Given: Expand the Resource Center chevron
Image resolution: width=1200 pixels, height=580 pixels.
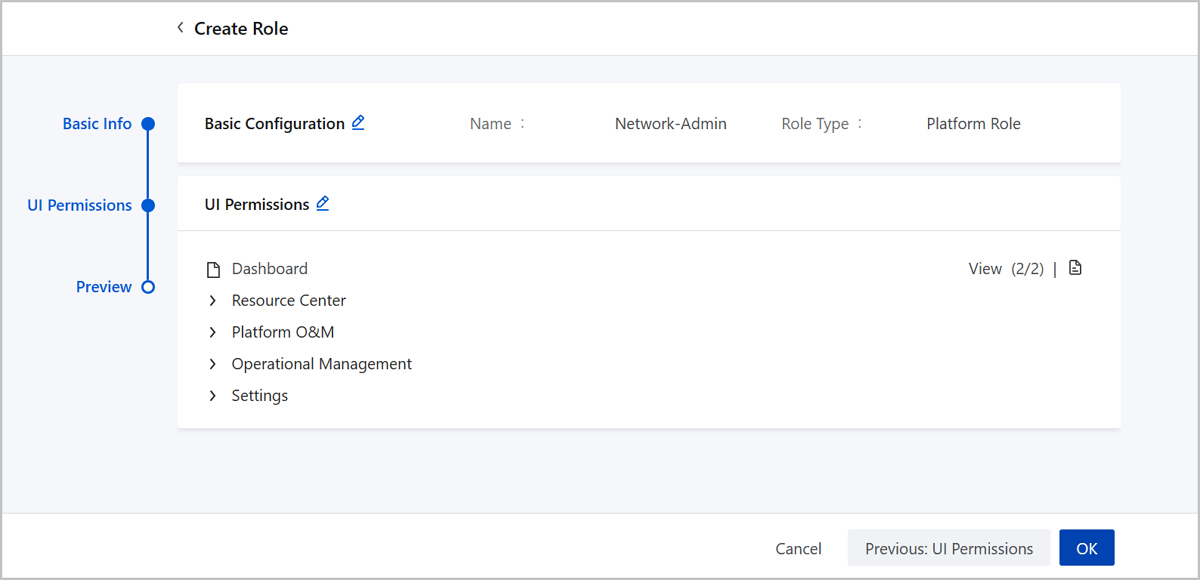Looking at the screenshot, I should [x=213, y=301].
